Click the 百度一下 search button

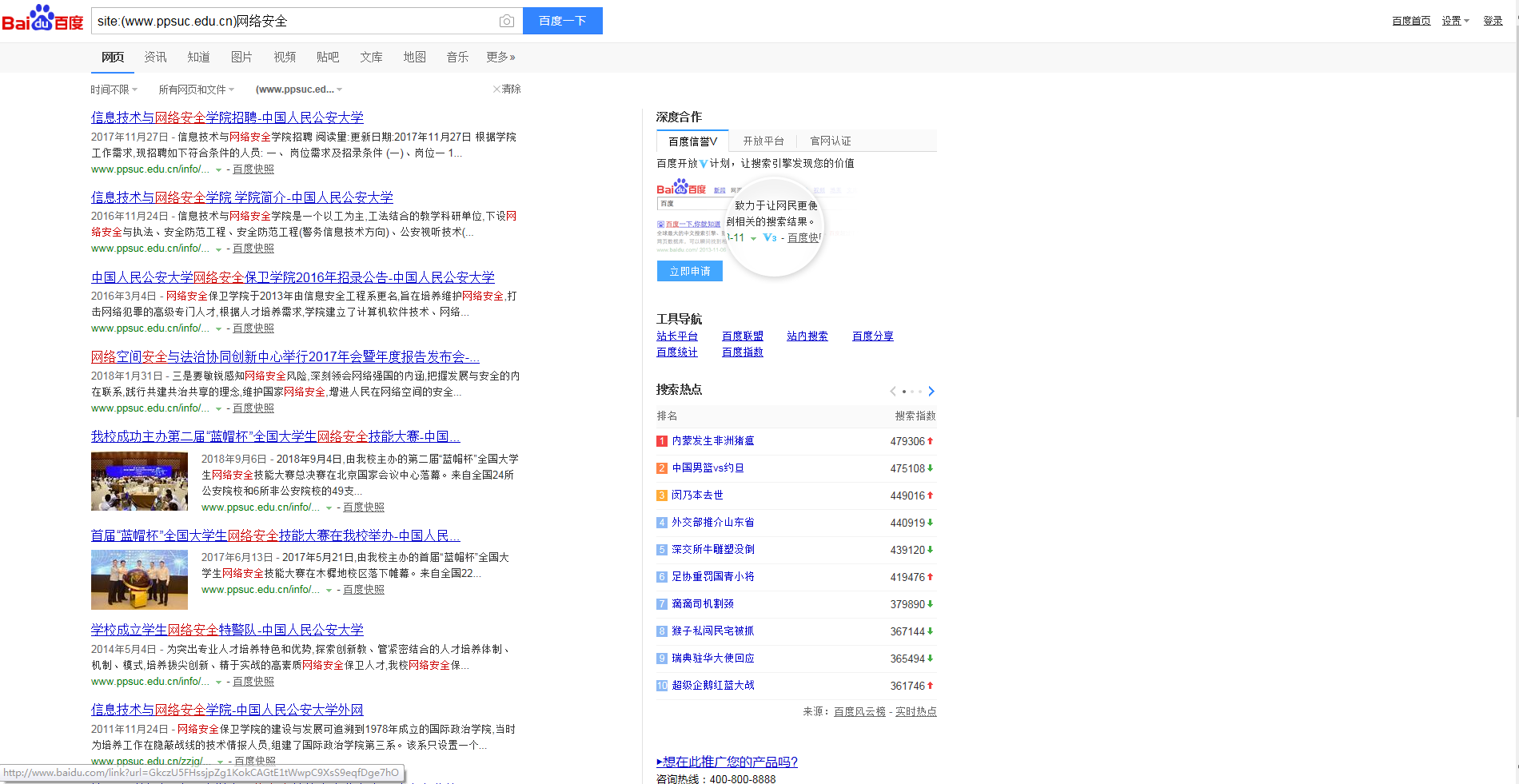click(563, 21)
